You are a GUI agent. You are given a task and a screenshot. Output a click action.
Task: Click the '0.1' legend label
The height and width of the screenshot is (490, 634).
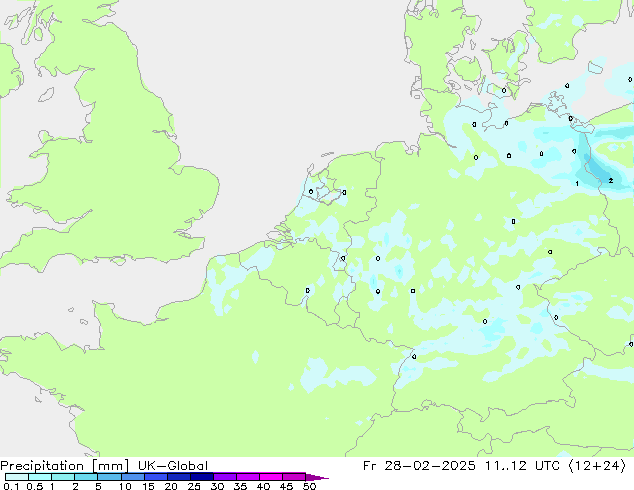pos(11,486)
